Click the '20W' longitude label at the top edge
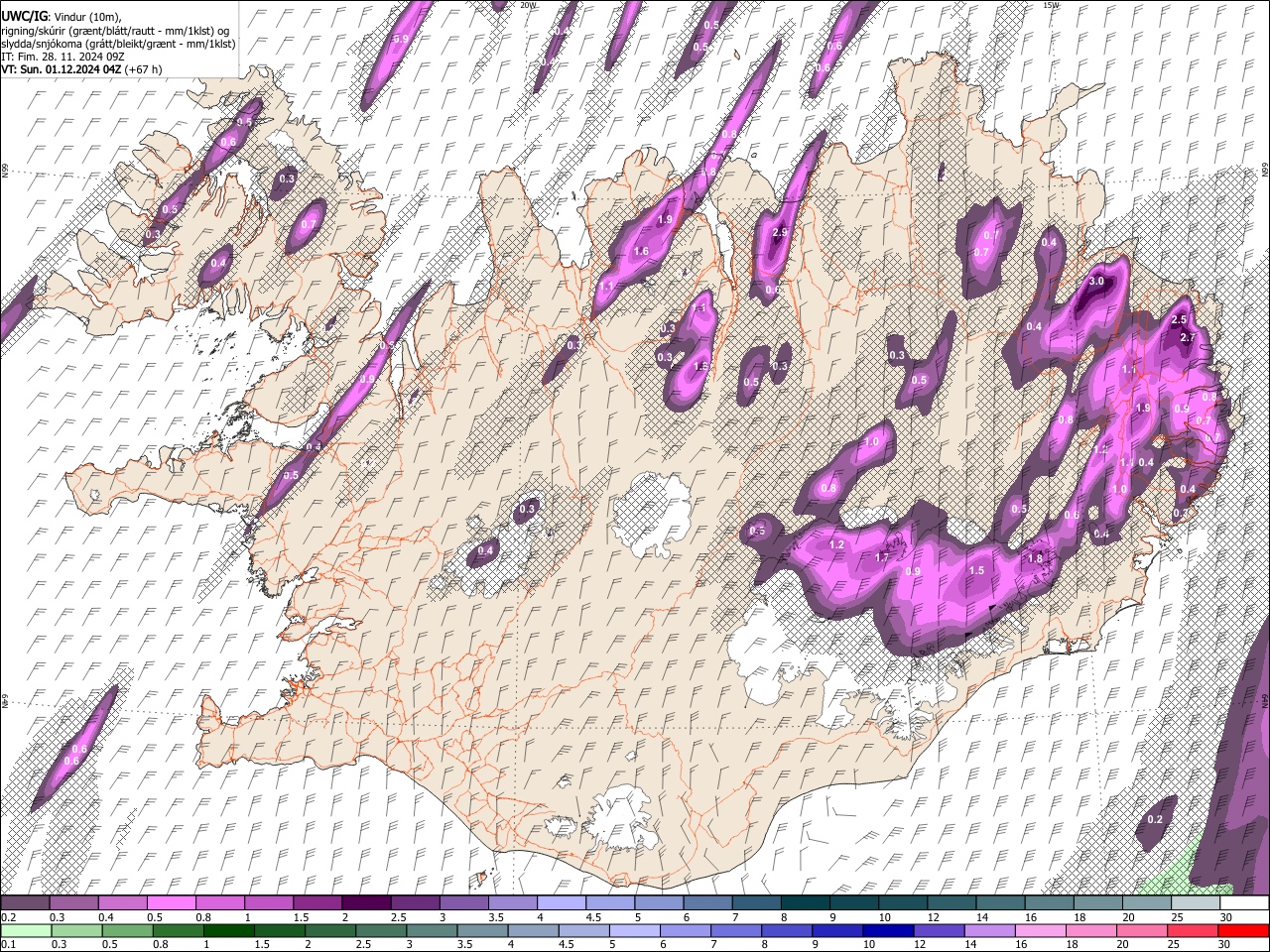This screenshot has width=1270, height=952. (529, 5)
